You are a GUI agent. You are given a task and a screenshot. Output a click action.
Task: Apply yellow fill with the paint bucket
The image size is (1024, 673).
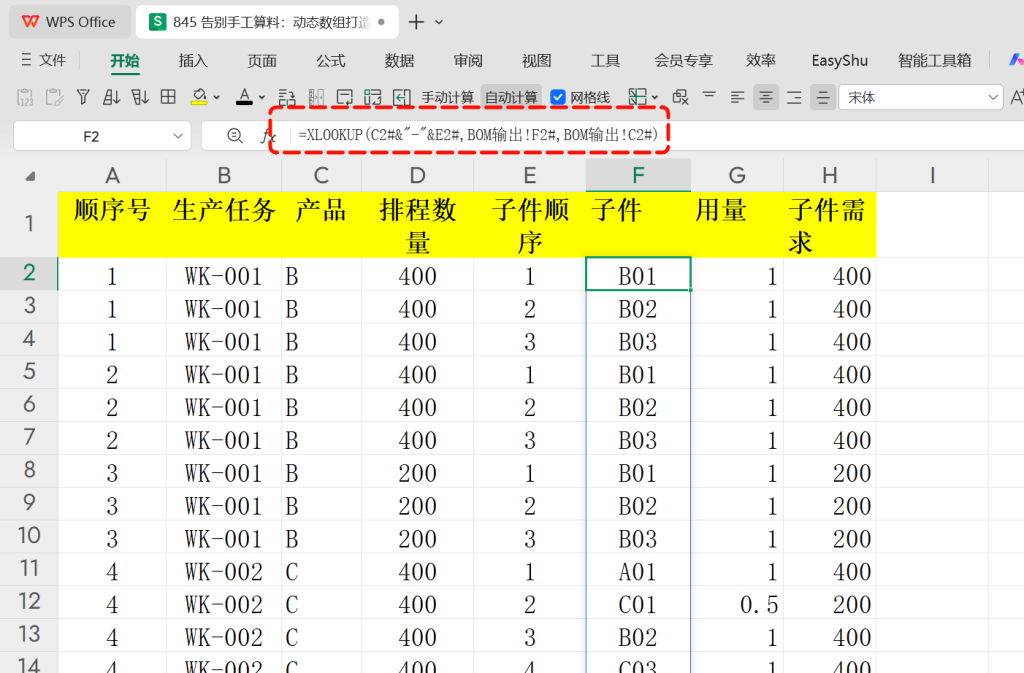199,97
